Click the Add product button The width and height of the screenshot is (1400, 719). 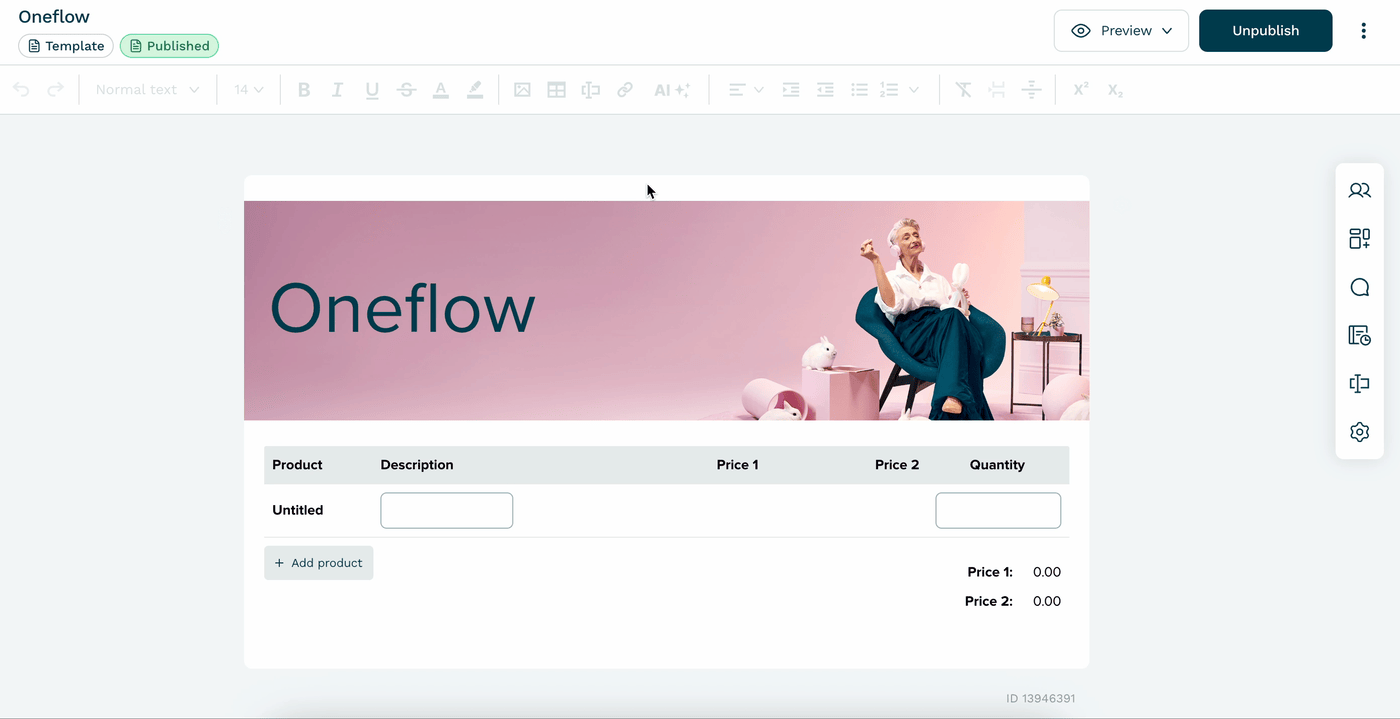319,563
